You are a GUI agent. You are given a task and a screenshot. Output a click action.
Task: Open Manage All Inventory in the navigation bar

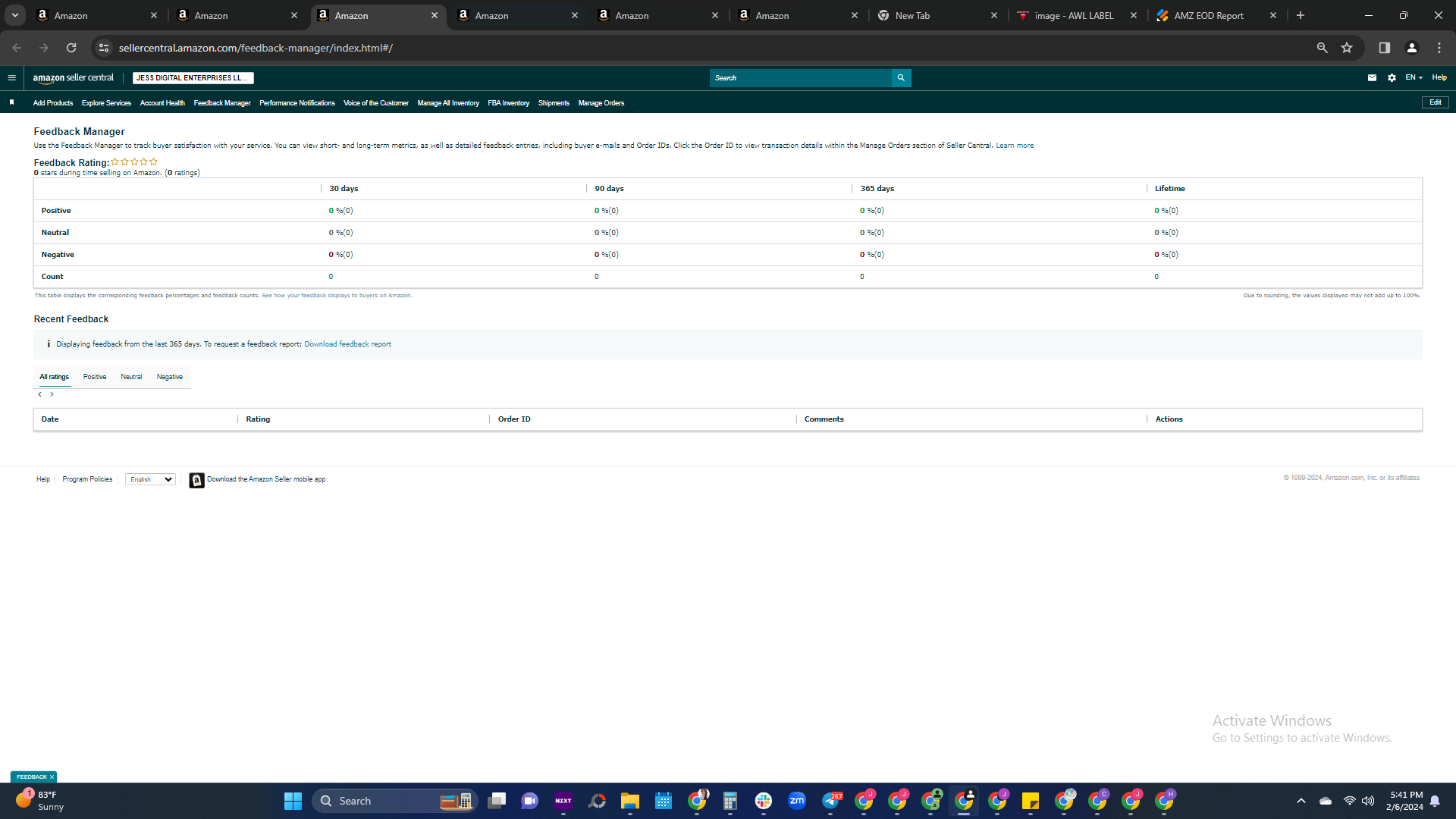tap(448, 103)
